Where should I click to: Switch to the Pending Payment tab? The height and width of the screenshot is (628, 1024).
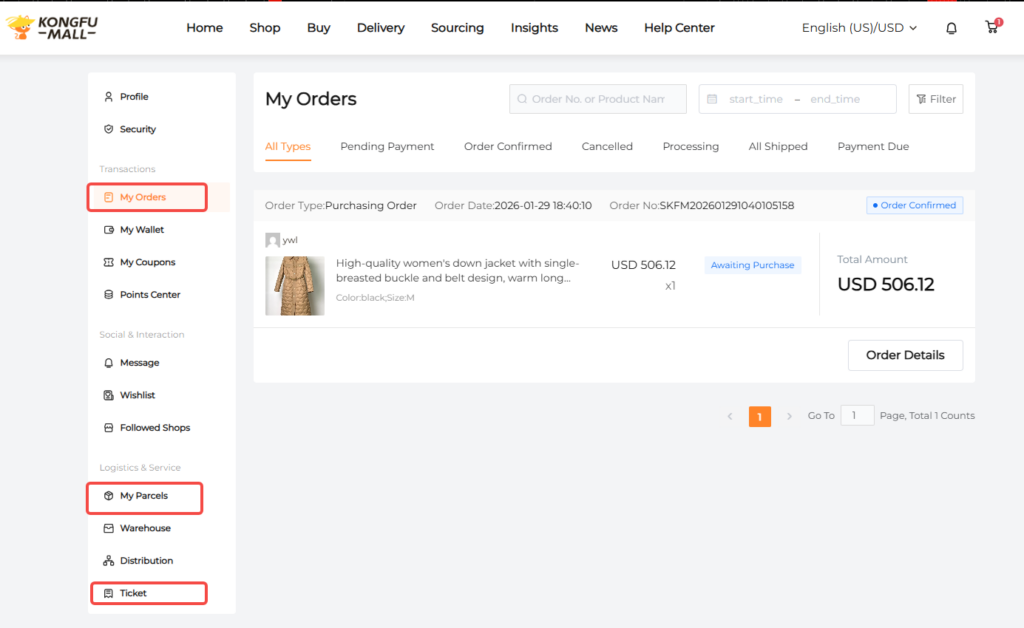(387, 146)
